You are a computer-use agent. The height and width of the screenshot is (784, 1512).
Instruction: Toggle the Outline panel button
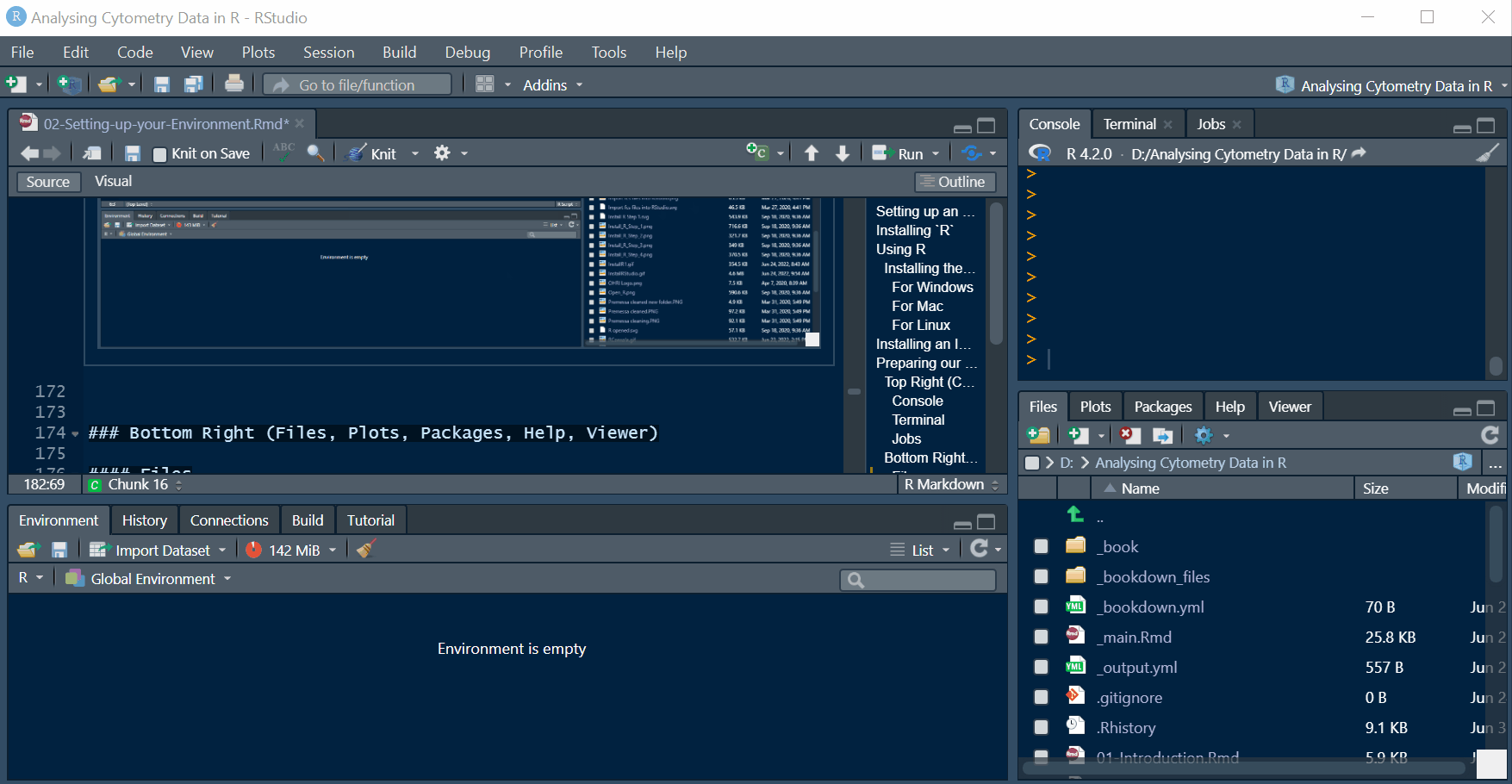click(955, 182)
